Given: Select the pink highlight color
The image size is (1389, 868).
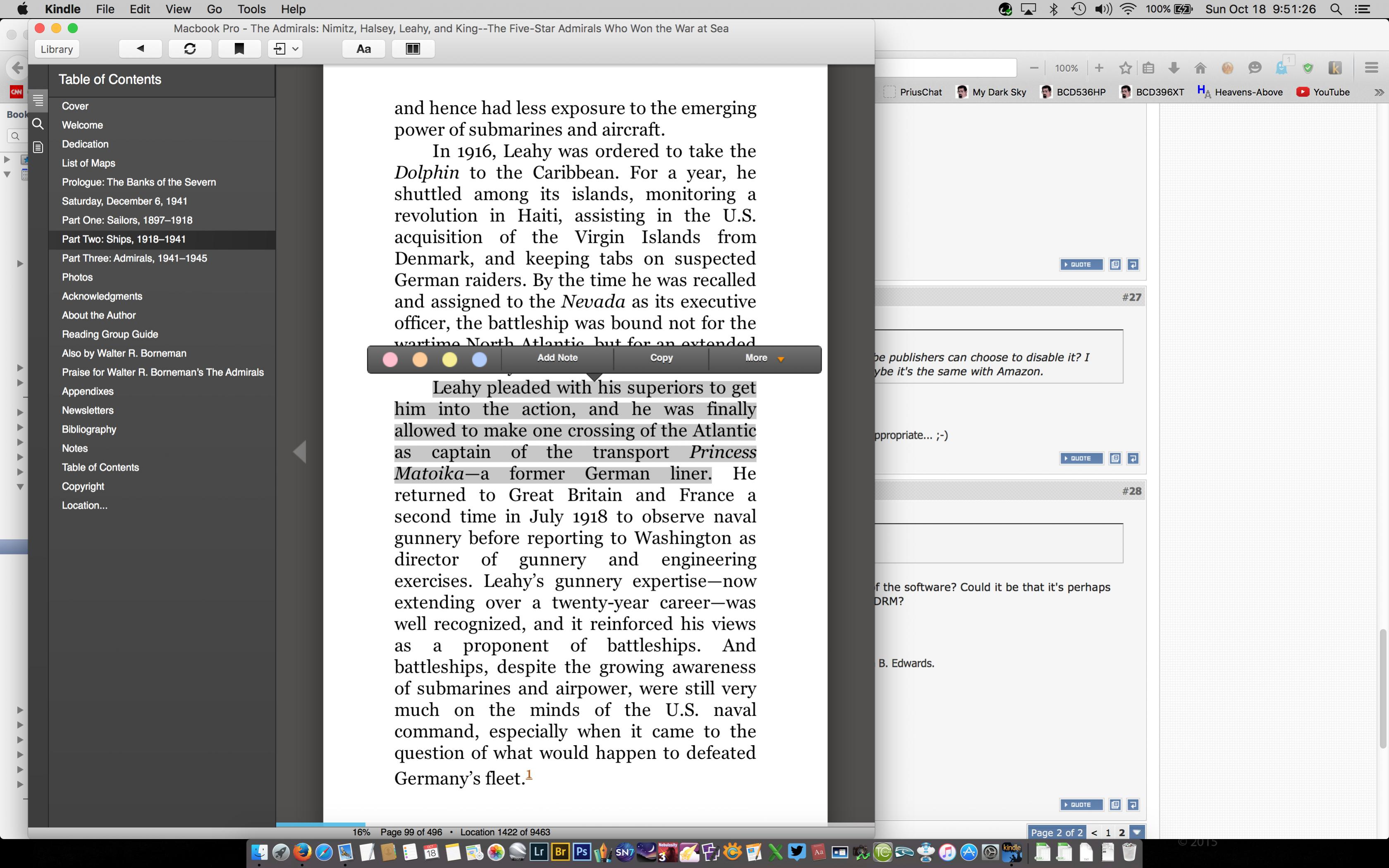Looking at the screenshot, I should click(x=390, y=359).
